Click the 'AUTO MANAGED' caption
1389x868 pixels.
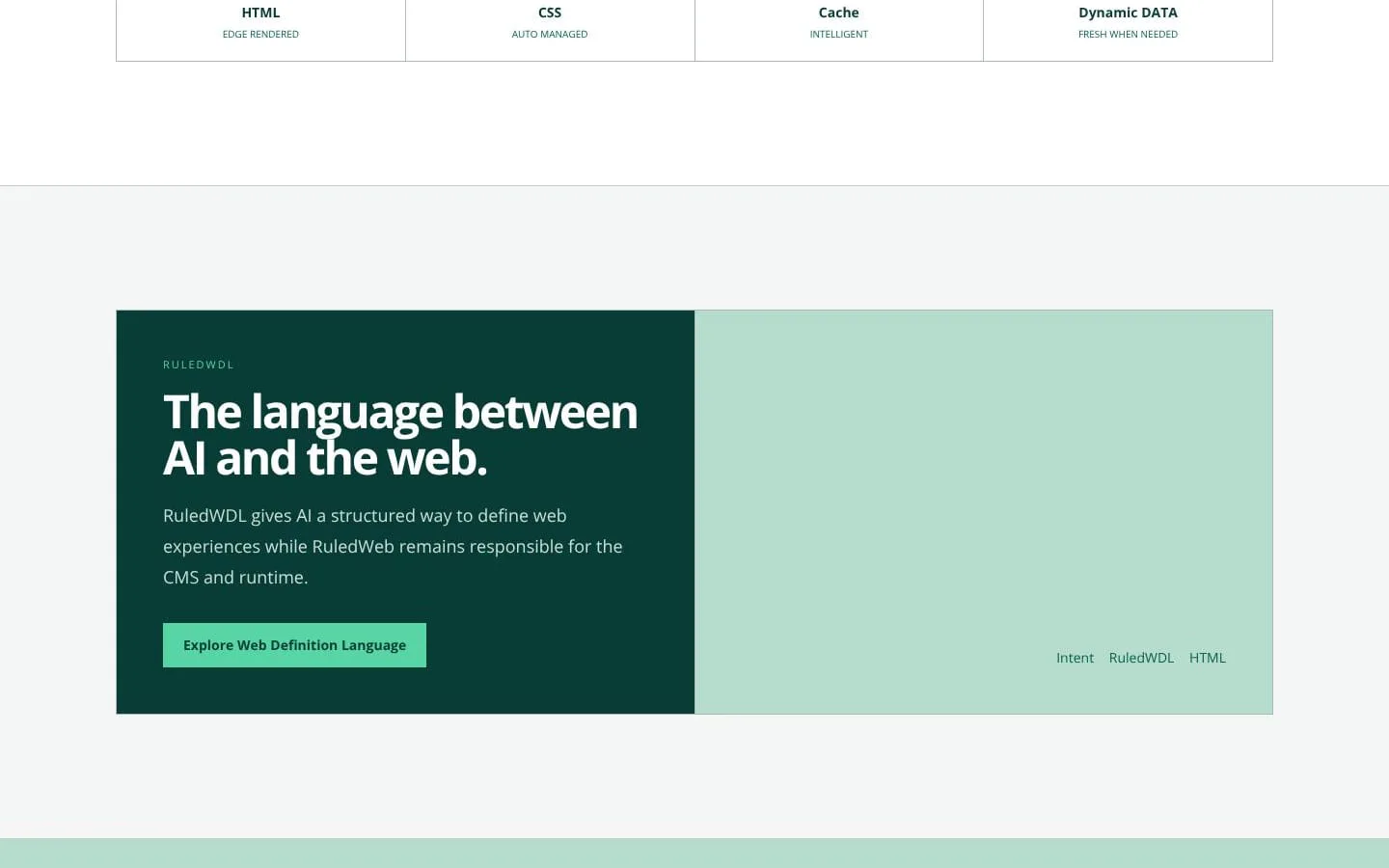click(550, 34)
